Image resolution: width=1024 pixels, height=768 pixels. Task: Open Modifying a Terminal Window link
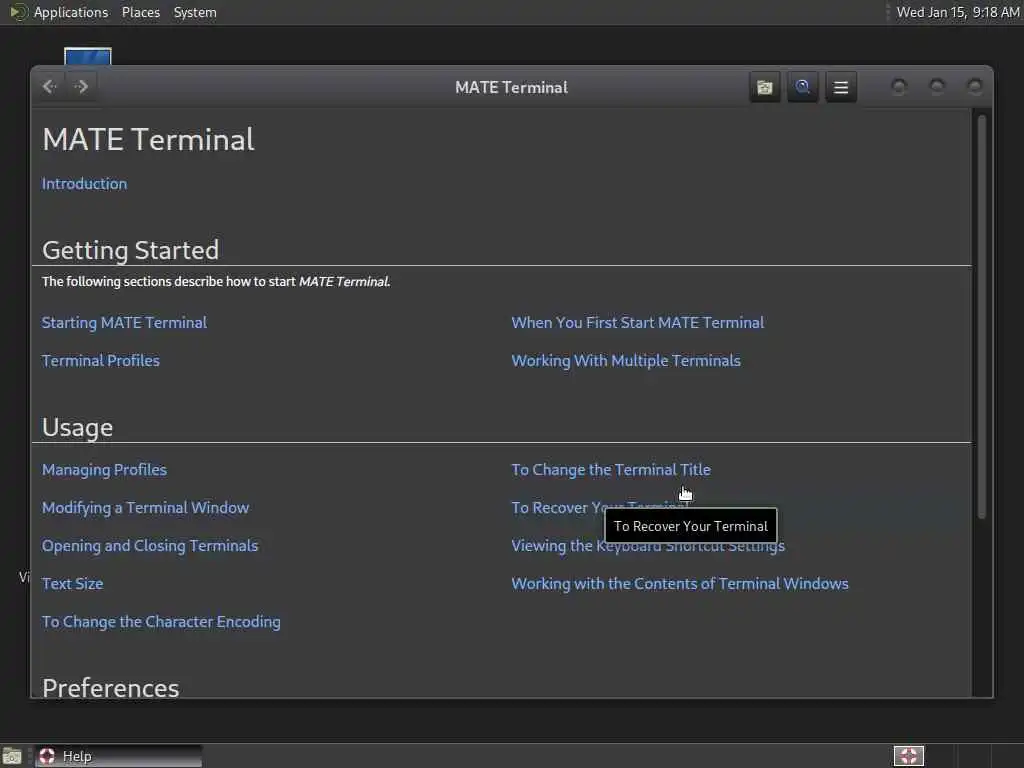[x=145, y=507]
